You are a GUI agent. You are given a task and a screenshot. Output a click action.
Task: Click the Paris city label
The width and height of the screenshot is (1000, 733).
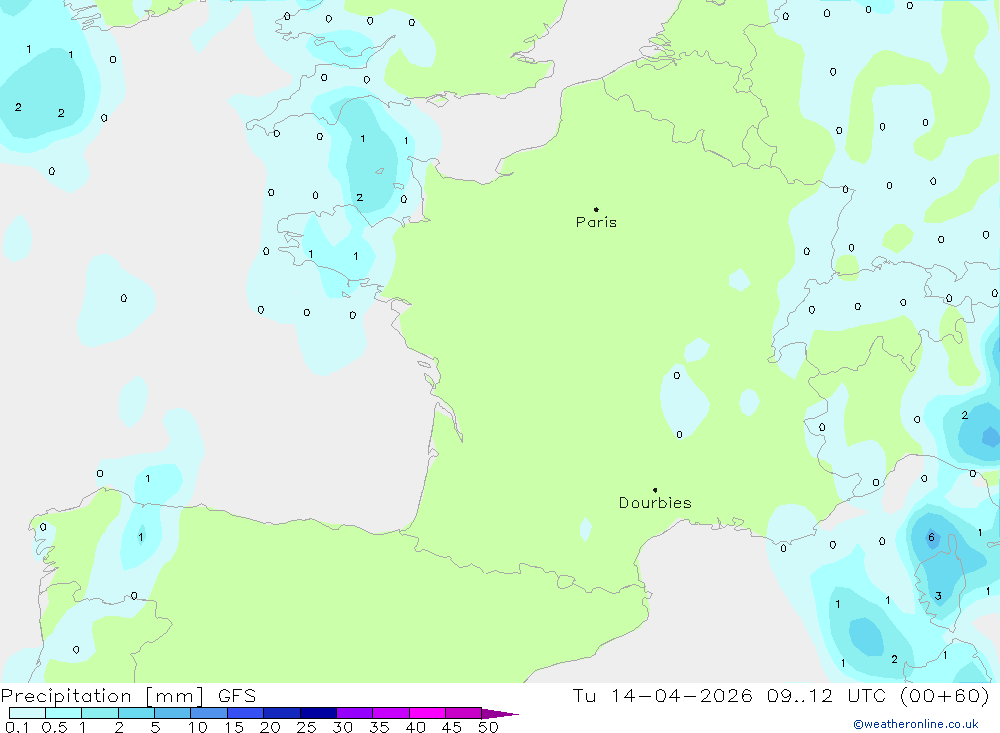coord(596,222)
